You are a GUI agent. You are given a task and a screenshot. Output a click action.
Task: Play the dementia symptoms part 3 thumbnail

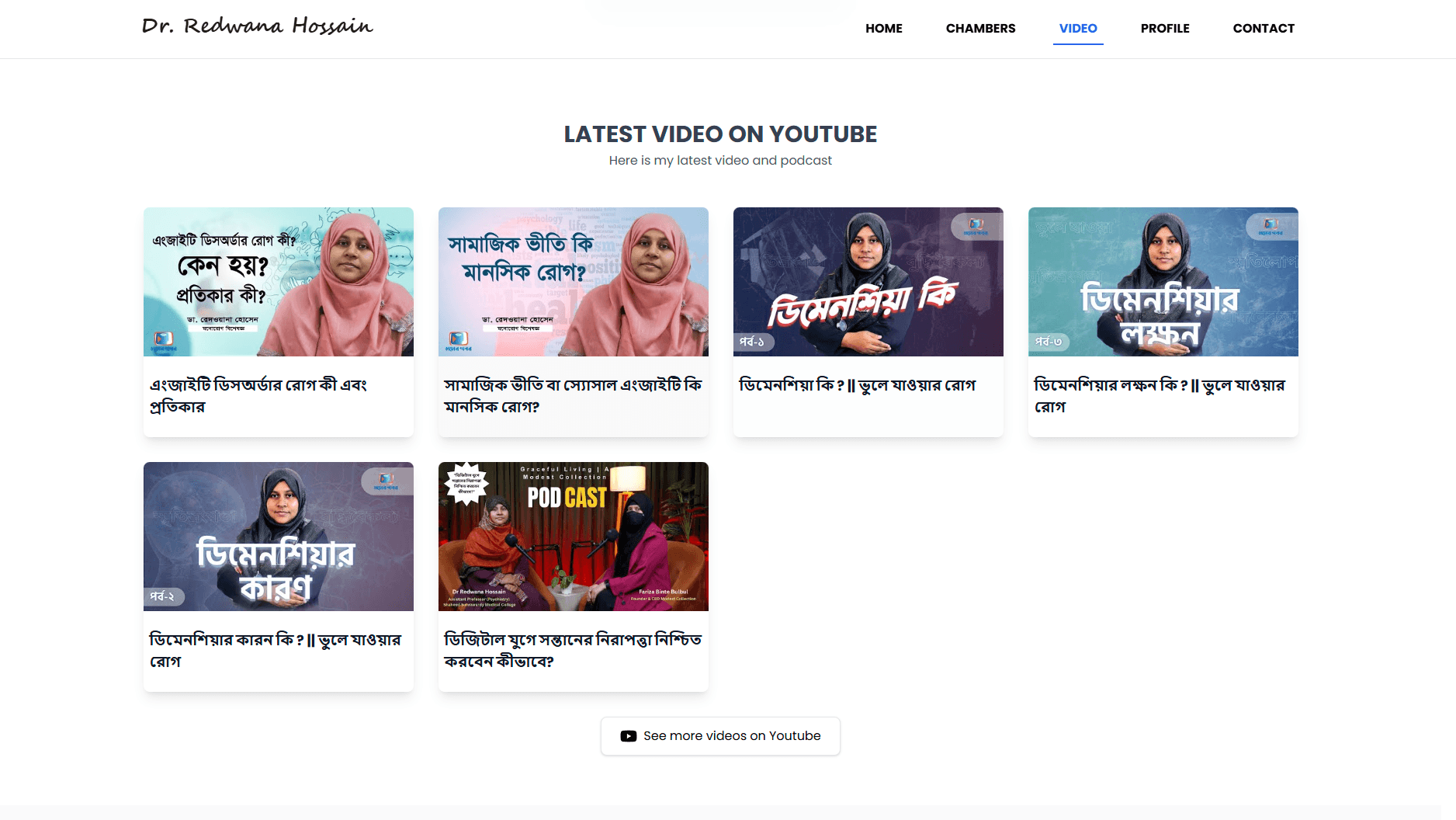[1163, 282]
